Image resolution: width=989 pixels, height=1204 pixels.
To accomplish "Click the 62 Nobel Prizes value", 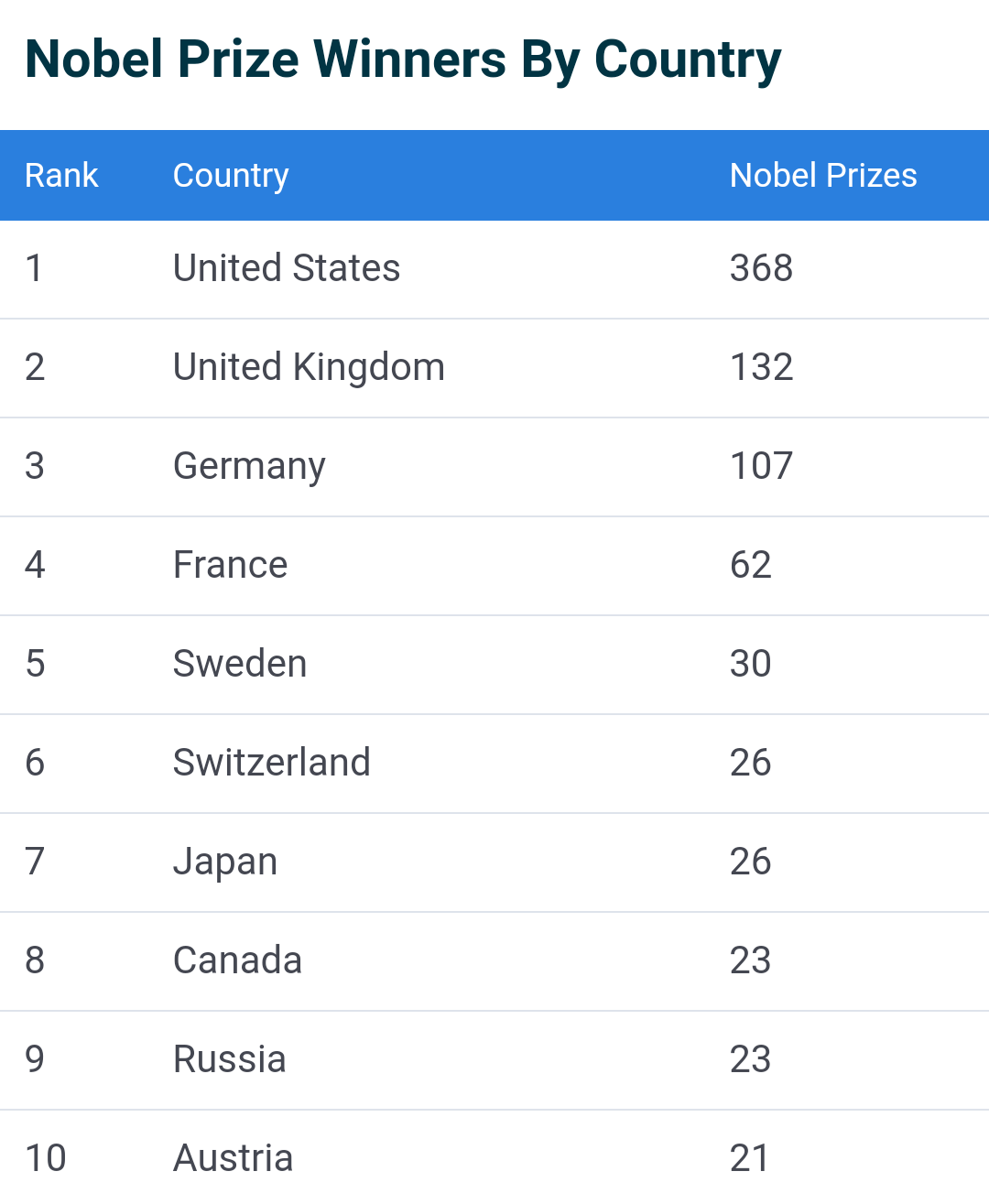I will 750,565.
